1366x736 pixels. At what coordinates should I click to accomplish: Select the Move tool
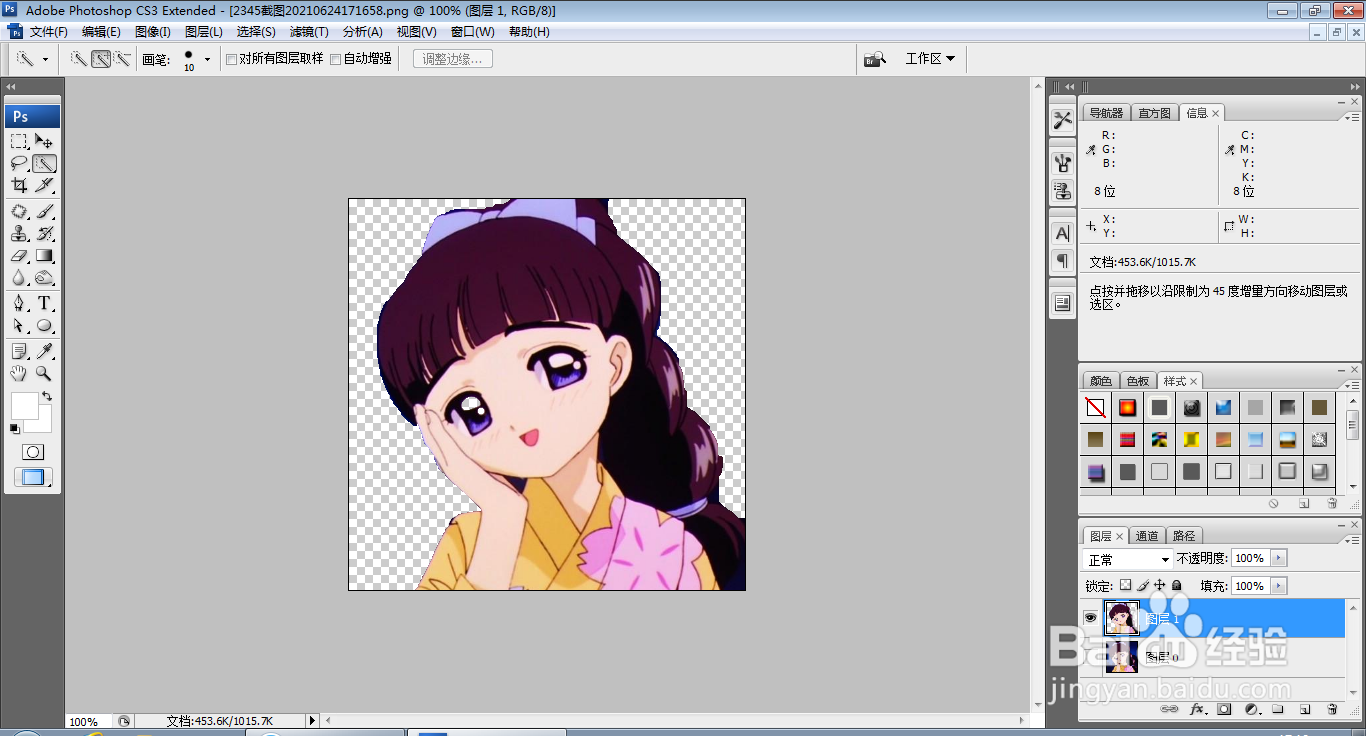pyautogui.click(x=44, y=141)
